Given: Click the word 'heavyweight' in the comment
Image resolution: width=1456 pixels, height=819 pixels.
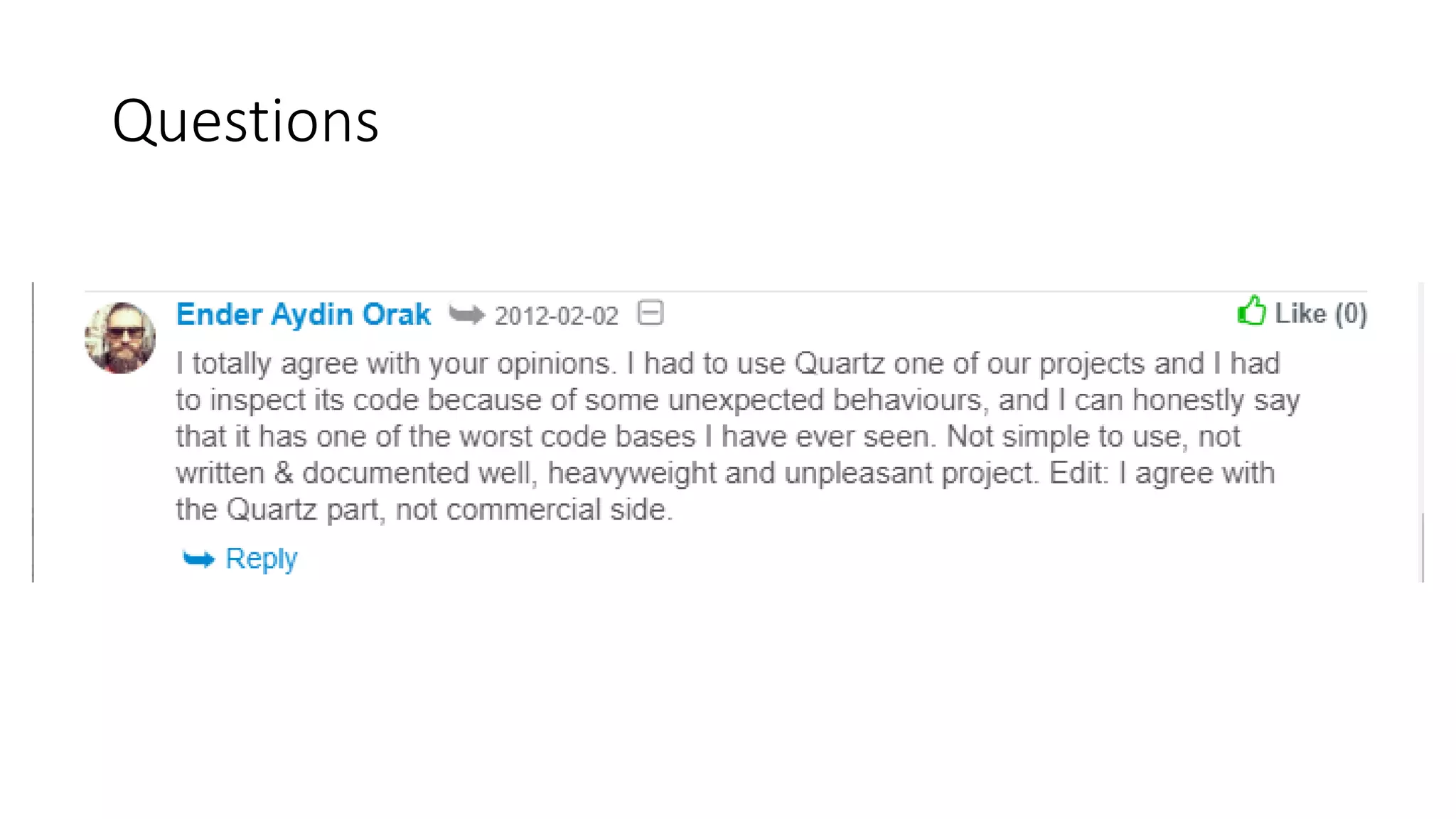Looking at the screenshot, I should [x=631, y=473].
